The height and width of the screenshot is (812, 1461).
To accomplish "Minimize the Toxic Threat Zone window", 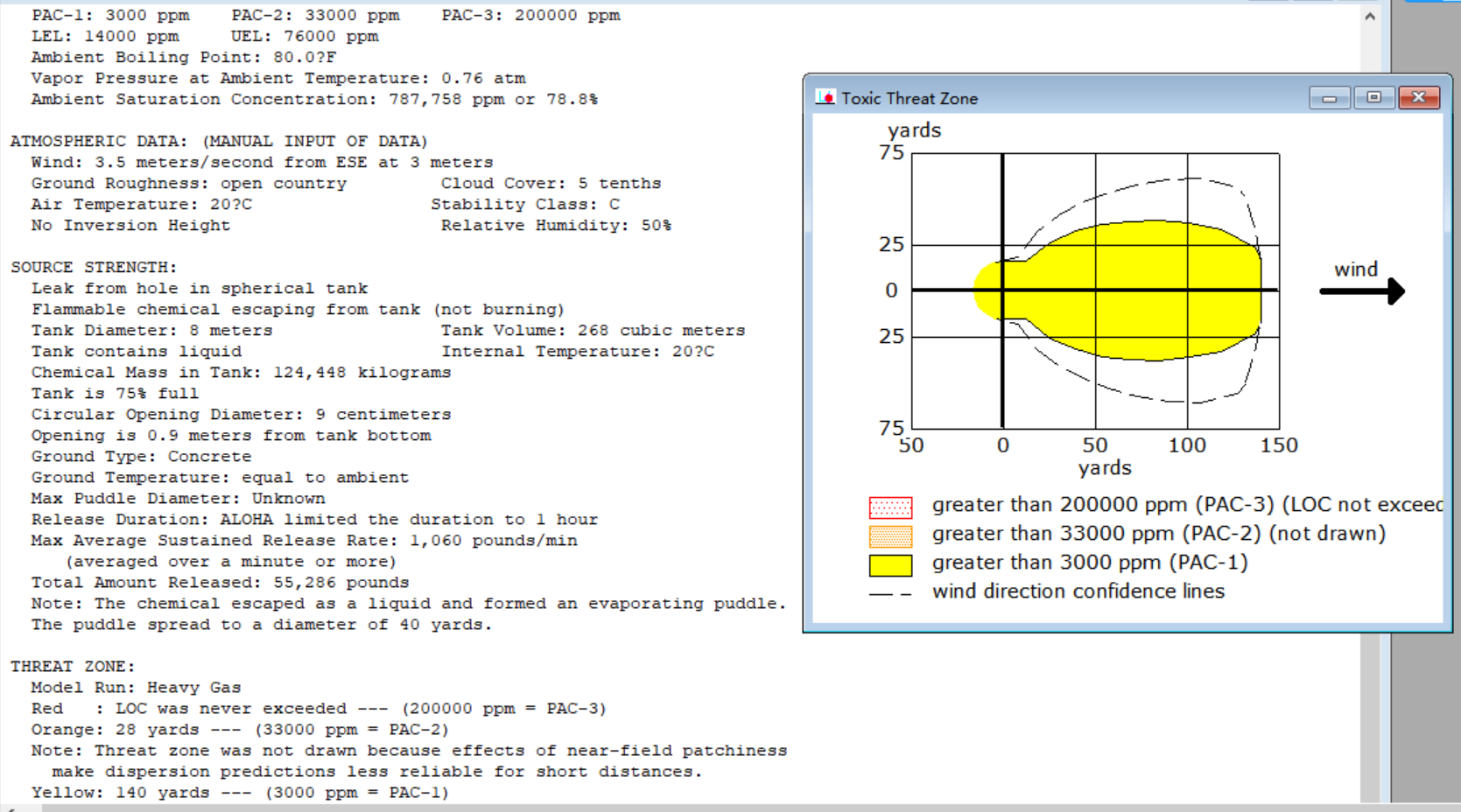I will tap(1330, 97).
